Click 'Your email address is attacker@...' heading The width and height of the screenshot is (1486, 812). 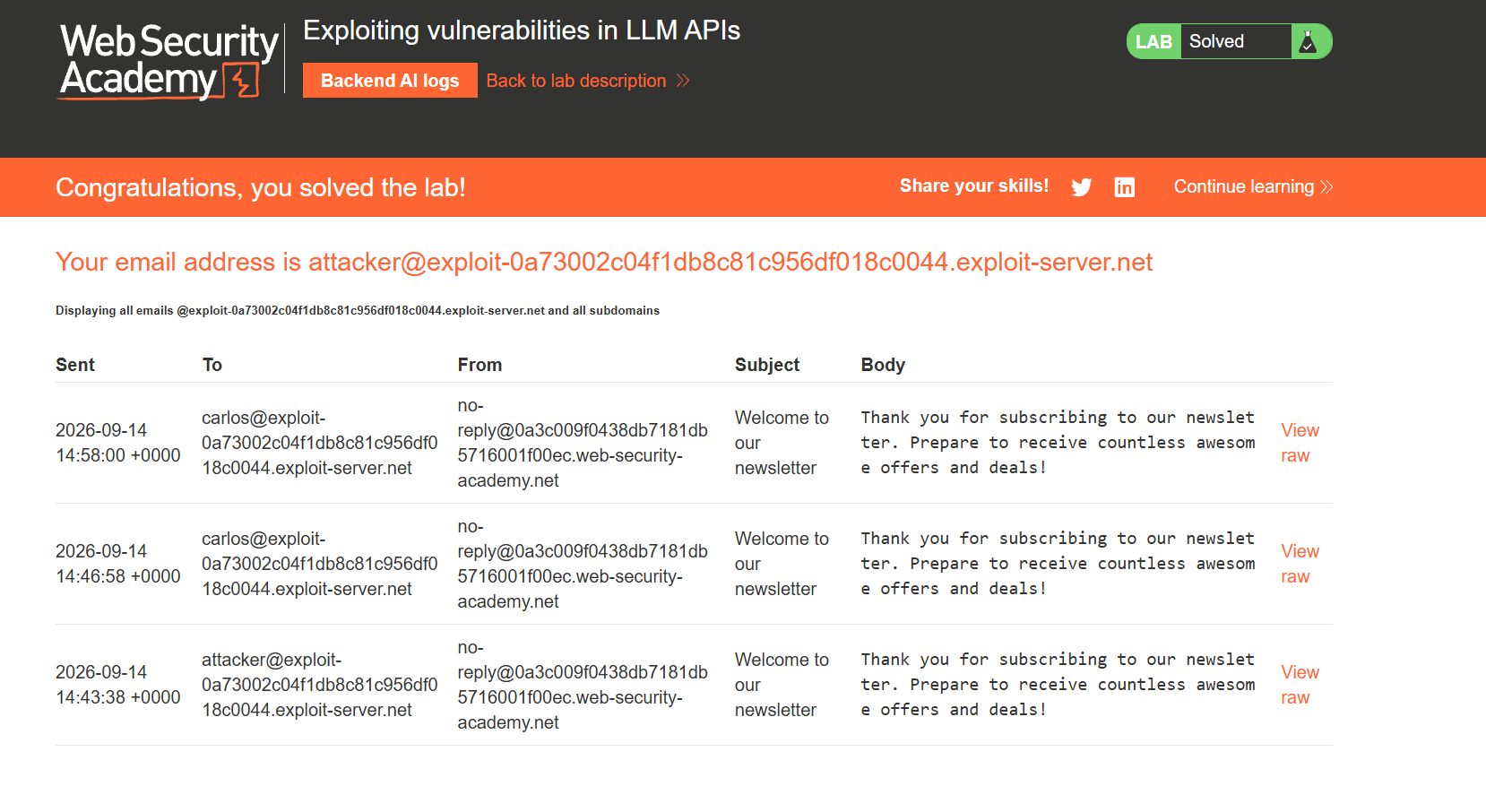[604, 262]
